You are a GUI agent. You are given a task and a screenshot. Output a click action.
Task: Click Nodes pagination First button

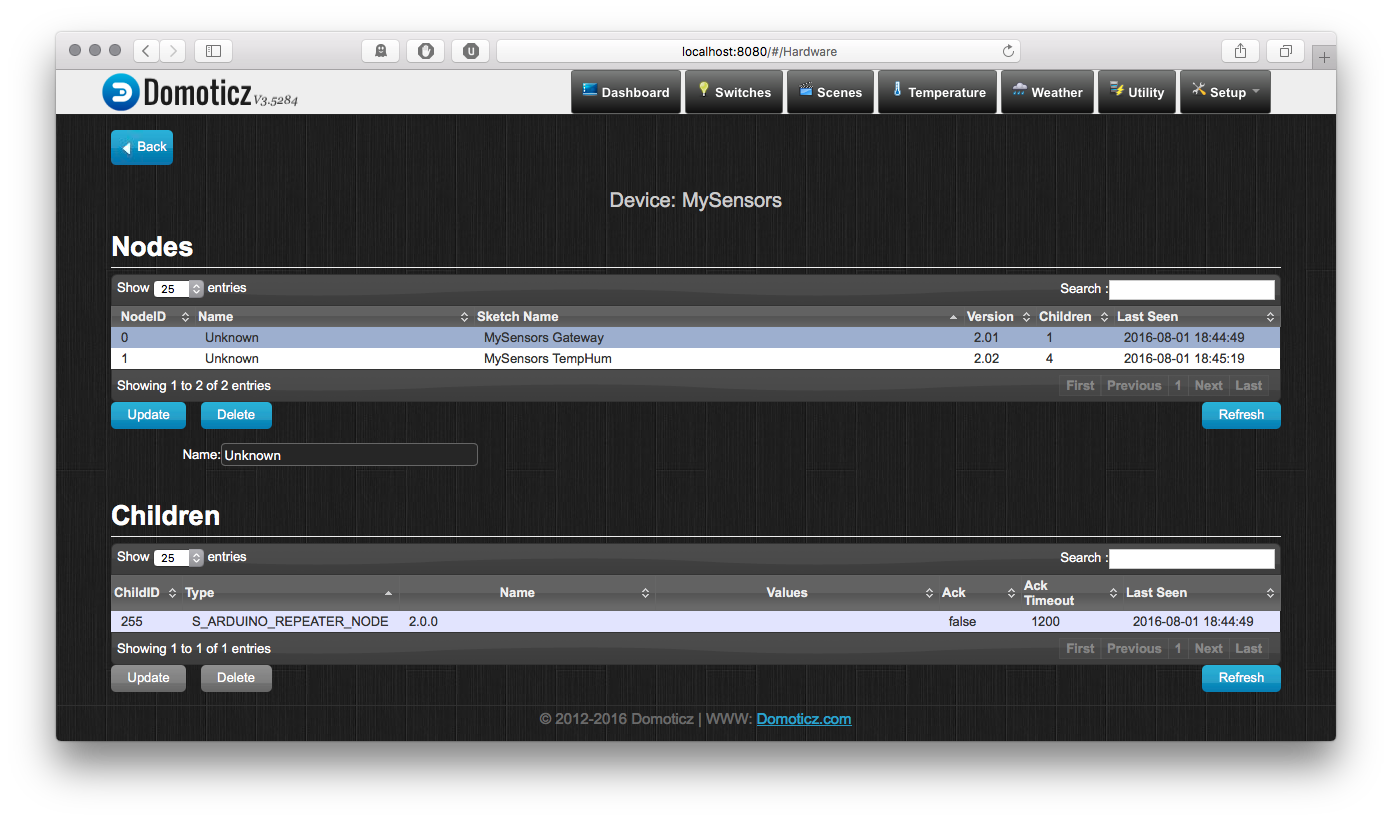point(1080,386)
